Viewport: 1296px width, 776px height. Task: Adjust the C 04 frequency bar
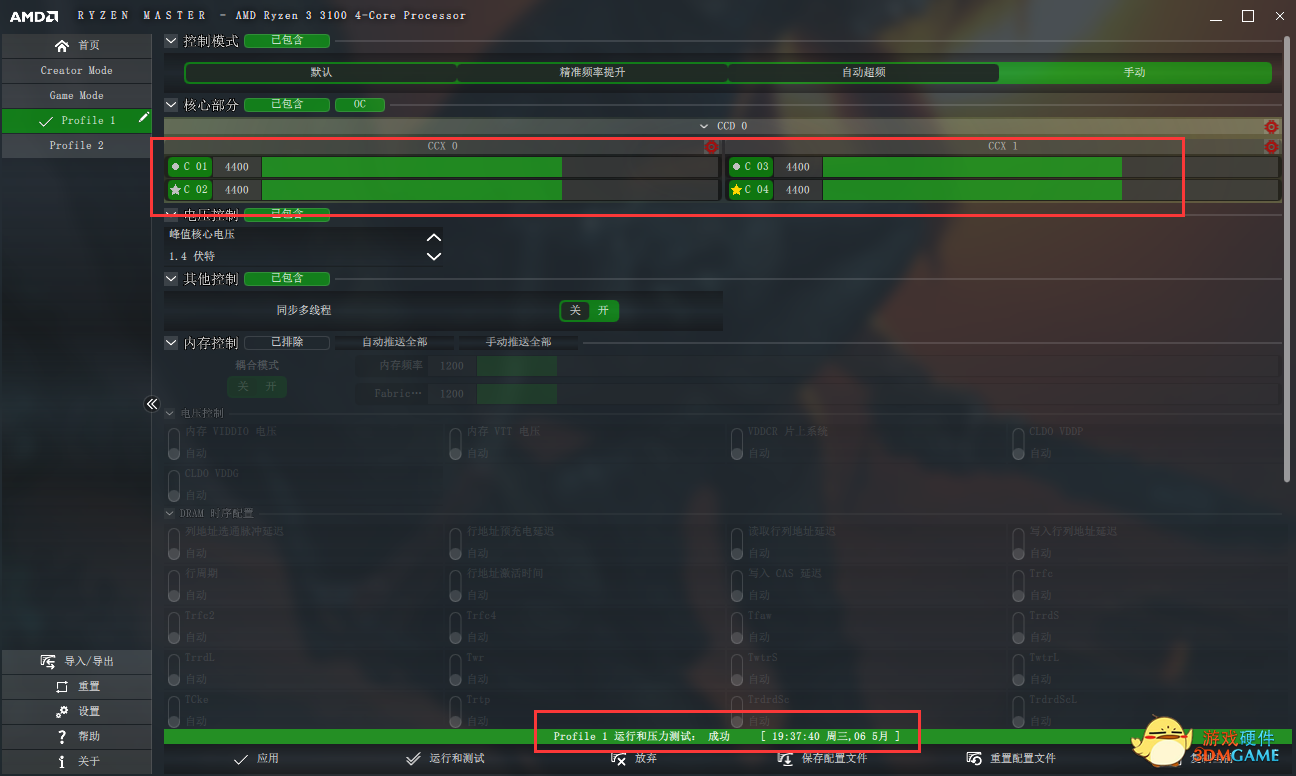1050,190
